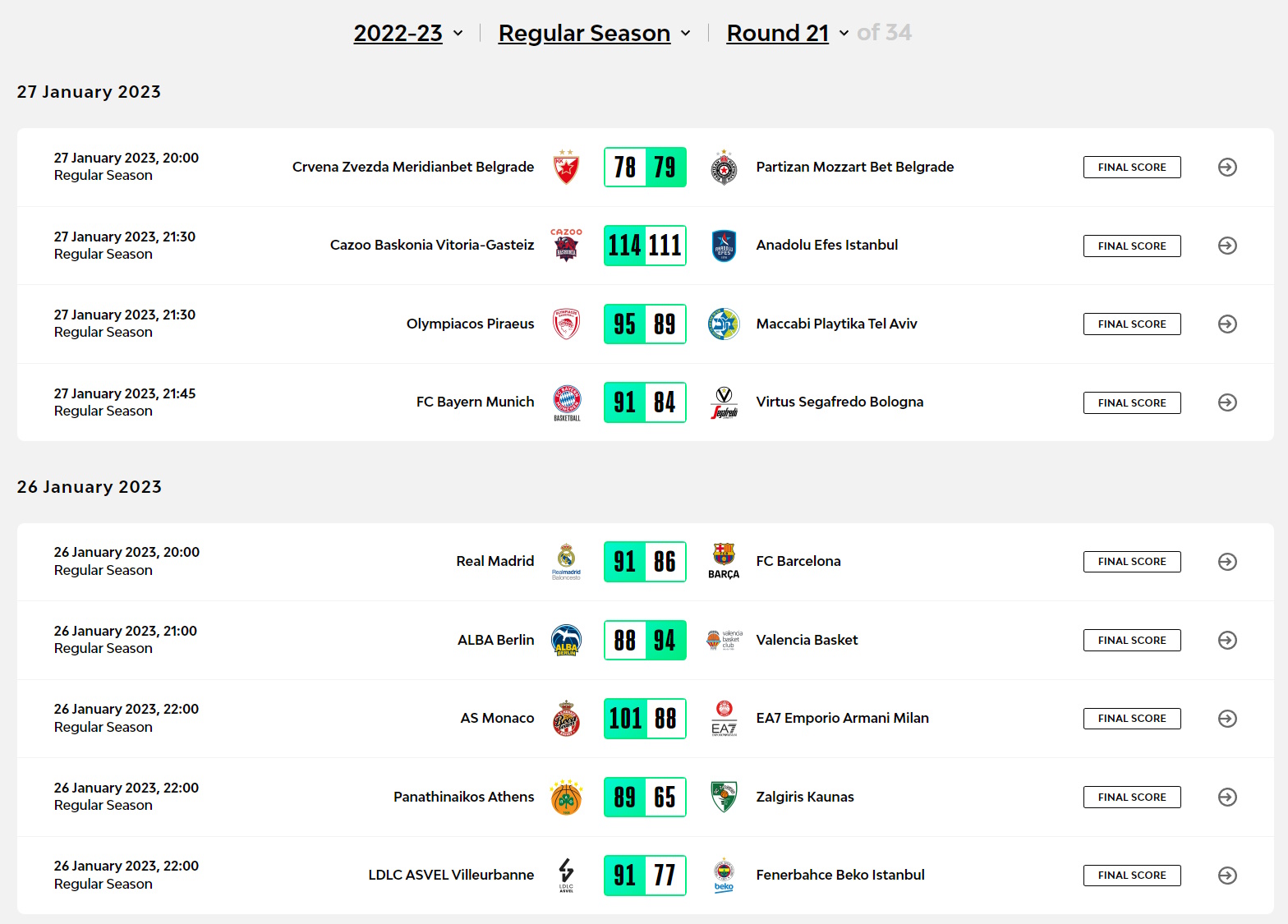Click FINAL SCORE for AS Monaco game
The width and height of the screenshot is (1288, 924).
tap(1132, 719)
